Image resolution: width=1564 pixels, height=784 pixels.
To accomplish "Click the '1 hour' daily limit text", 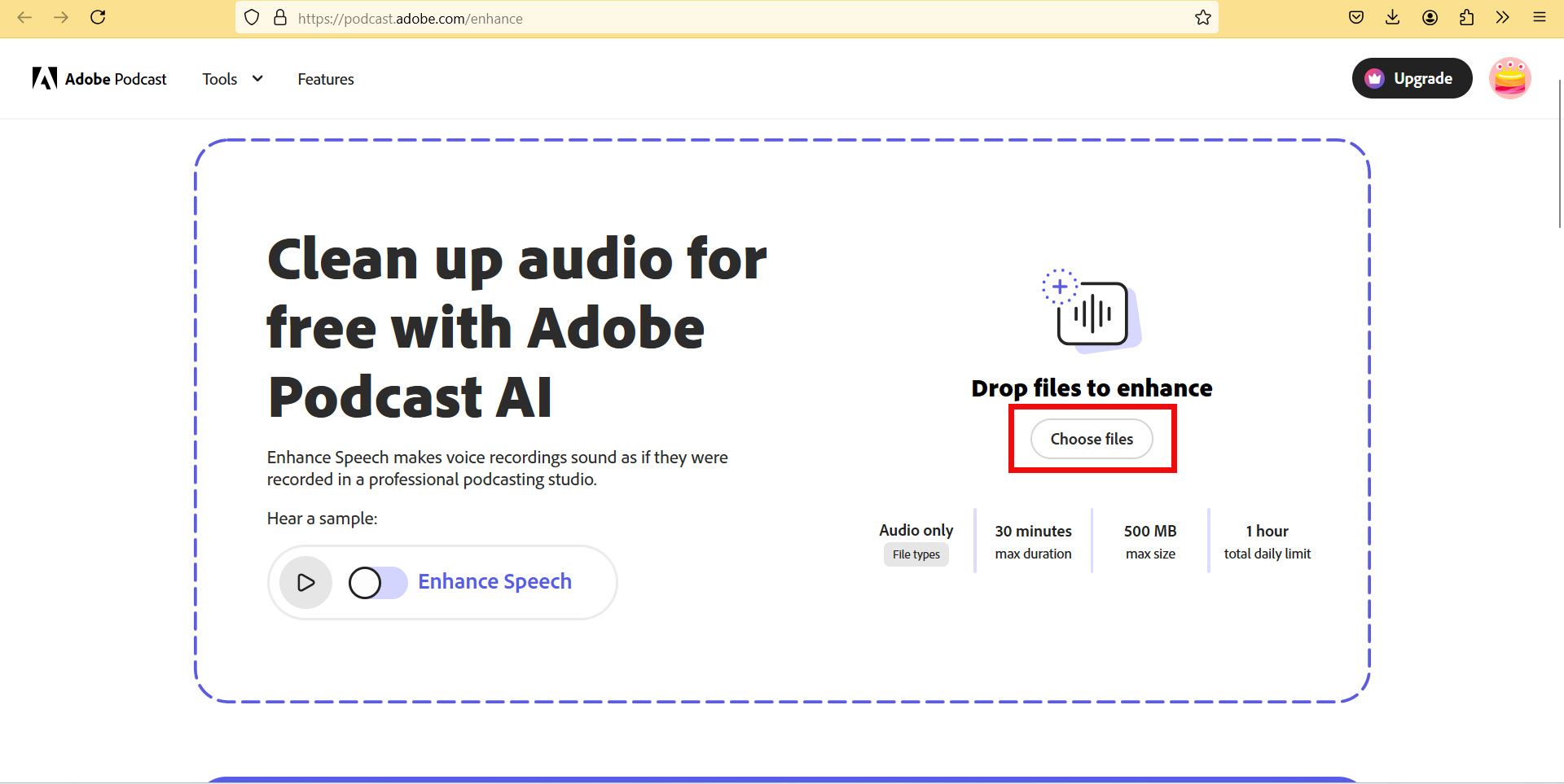I will tap(1267, 531).
